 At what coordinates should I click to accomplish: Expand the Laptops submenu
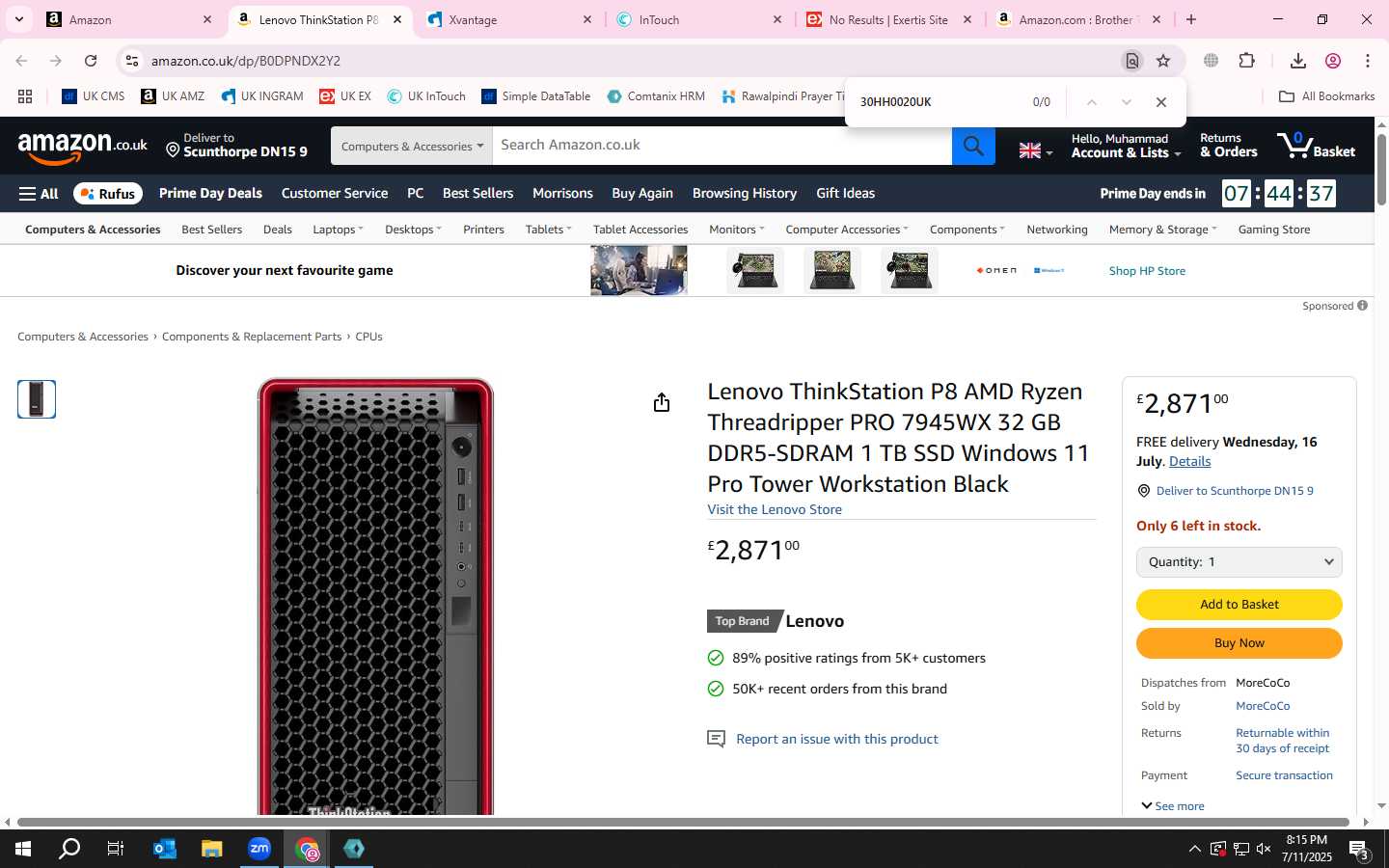(x=338, y=230)
